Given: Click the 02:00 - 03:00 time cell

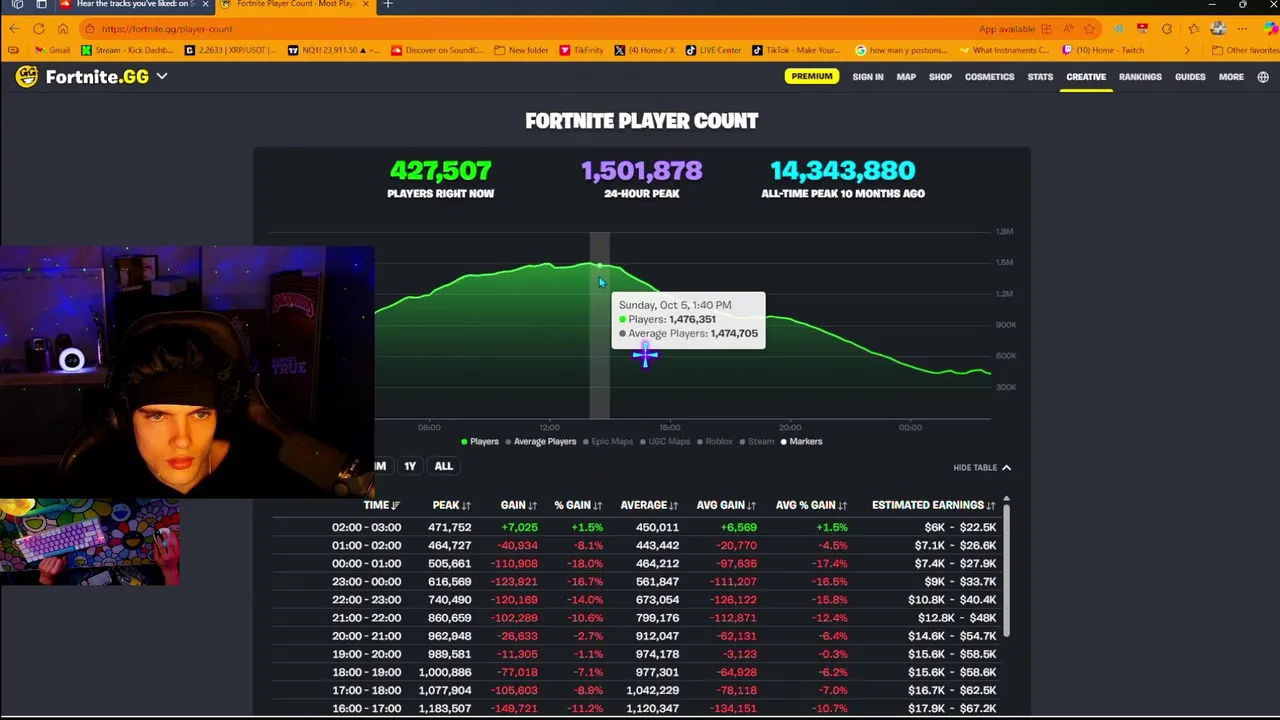Looking at the screenshot, I should [x=367, y=527].
